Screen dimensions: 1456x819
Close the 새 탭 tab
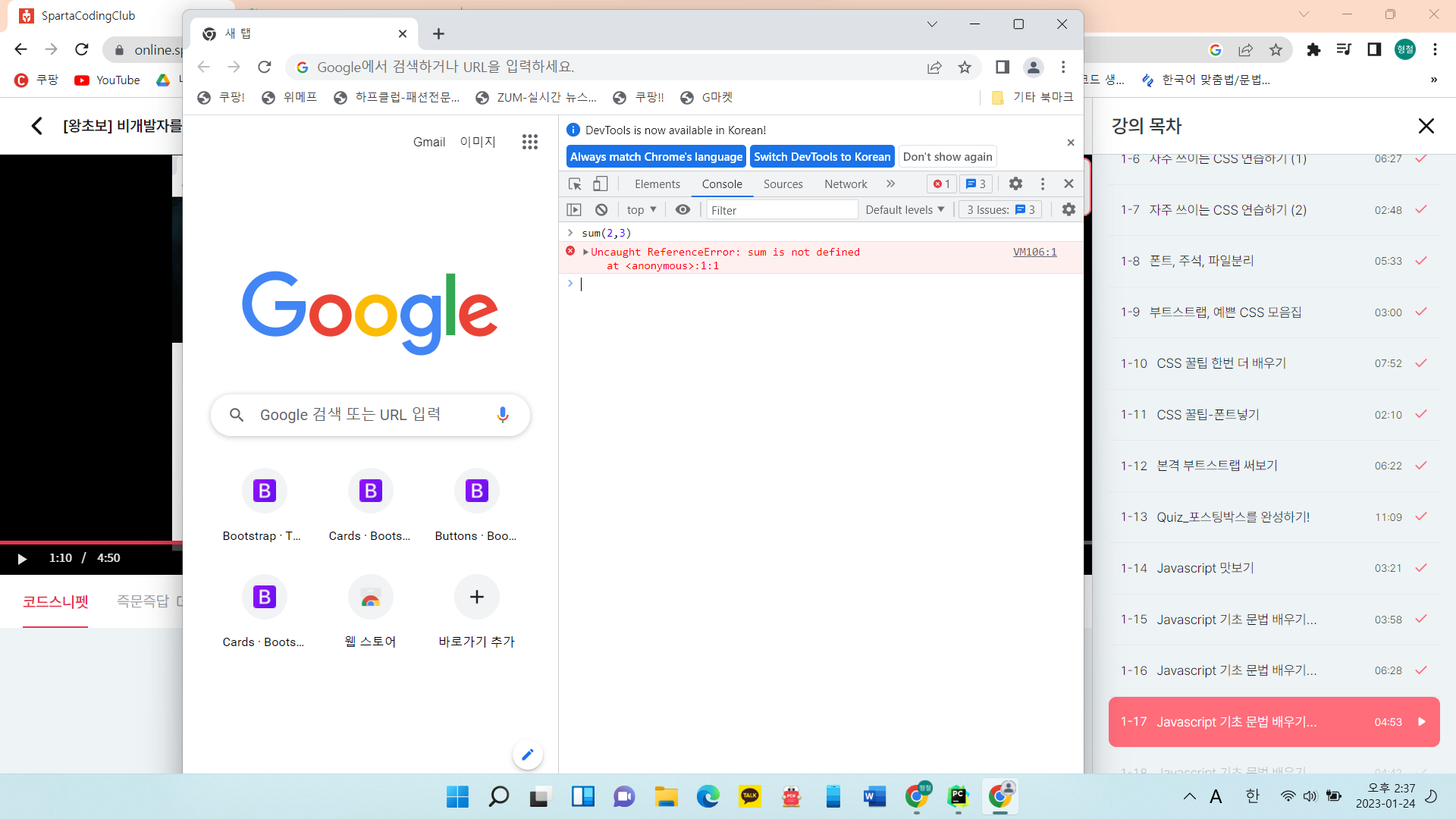coord(403,33)
